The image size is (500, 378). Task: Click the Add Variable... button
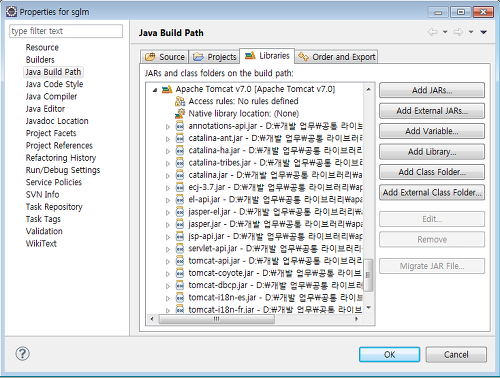[432, 131]
